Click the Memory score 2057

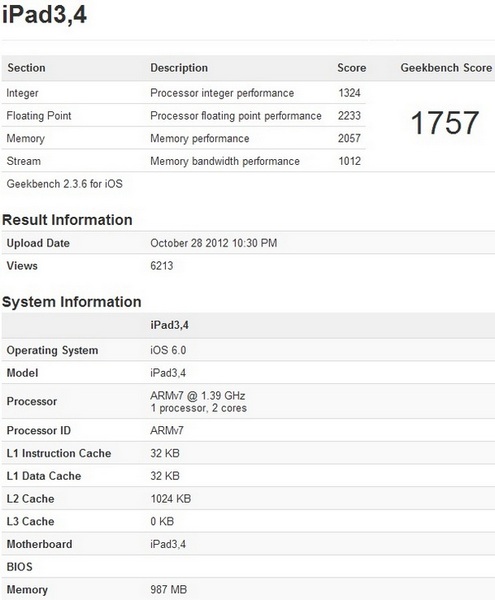pos(349,138)
